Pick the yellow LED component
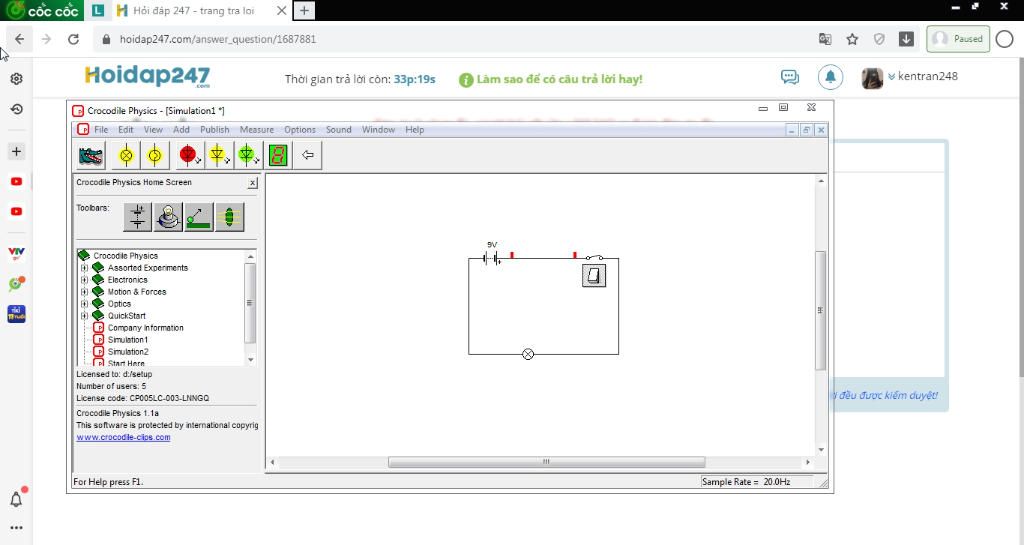 pyautogui.click(x=217, y=155)
